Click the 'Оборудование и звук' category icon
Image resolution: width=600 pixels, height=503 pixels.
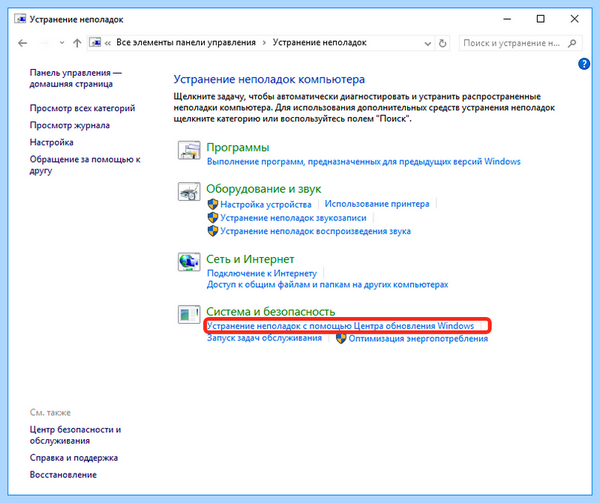click(189, 192)
